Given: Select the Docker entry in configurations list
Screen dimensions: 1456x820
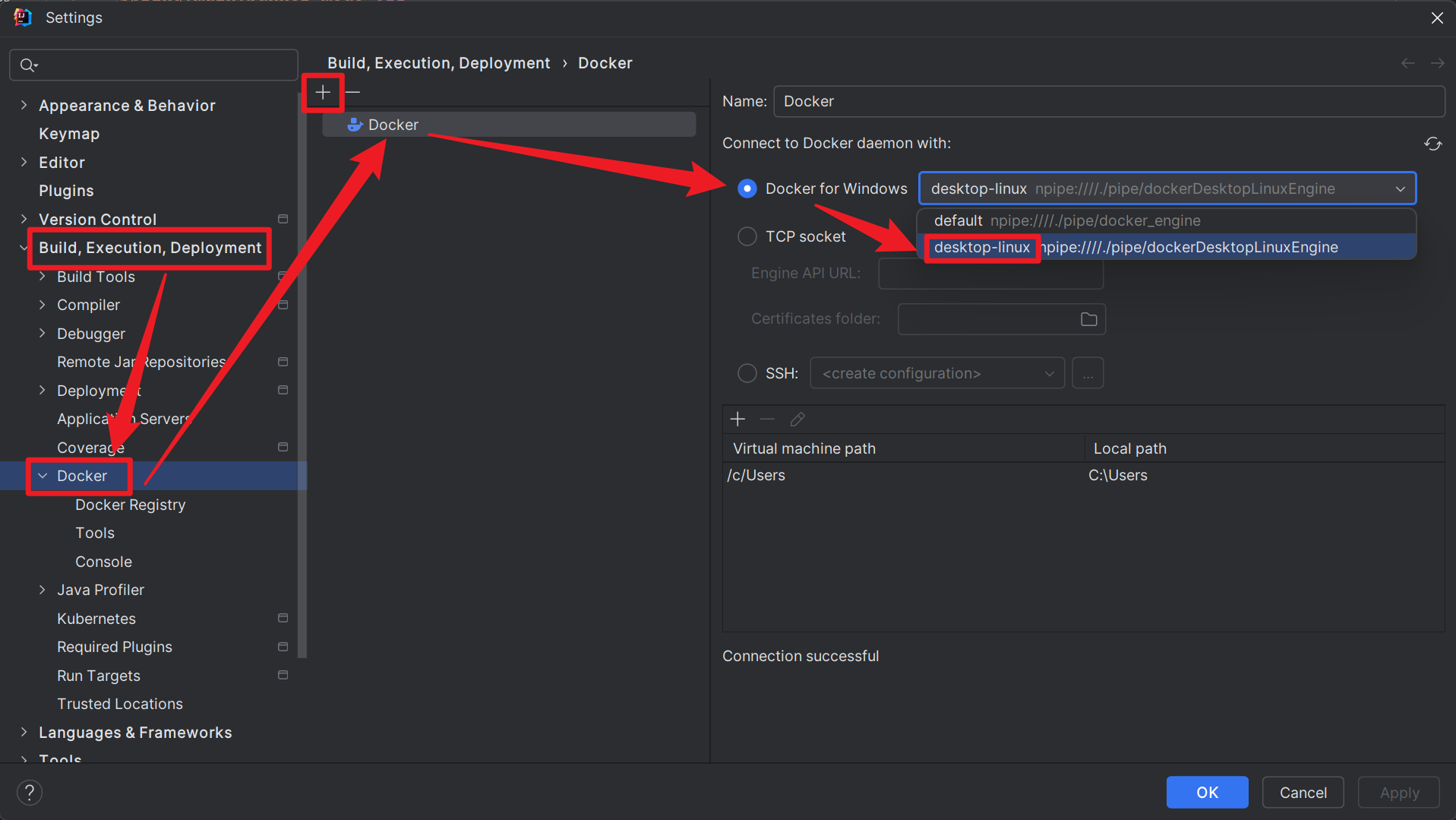Looking at the screenshot, I should pos(509,125).
